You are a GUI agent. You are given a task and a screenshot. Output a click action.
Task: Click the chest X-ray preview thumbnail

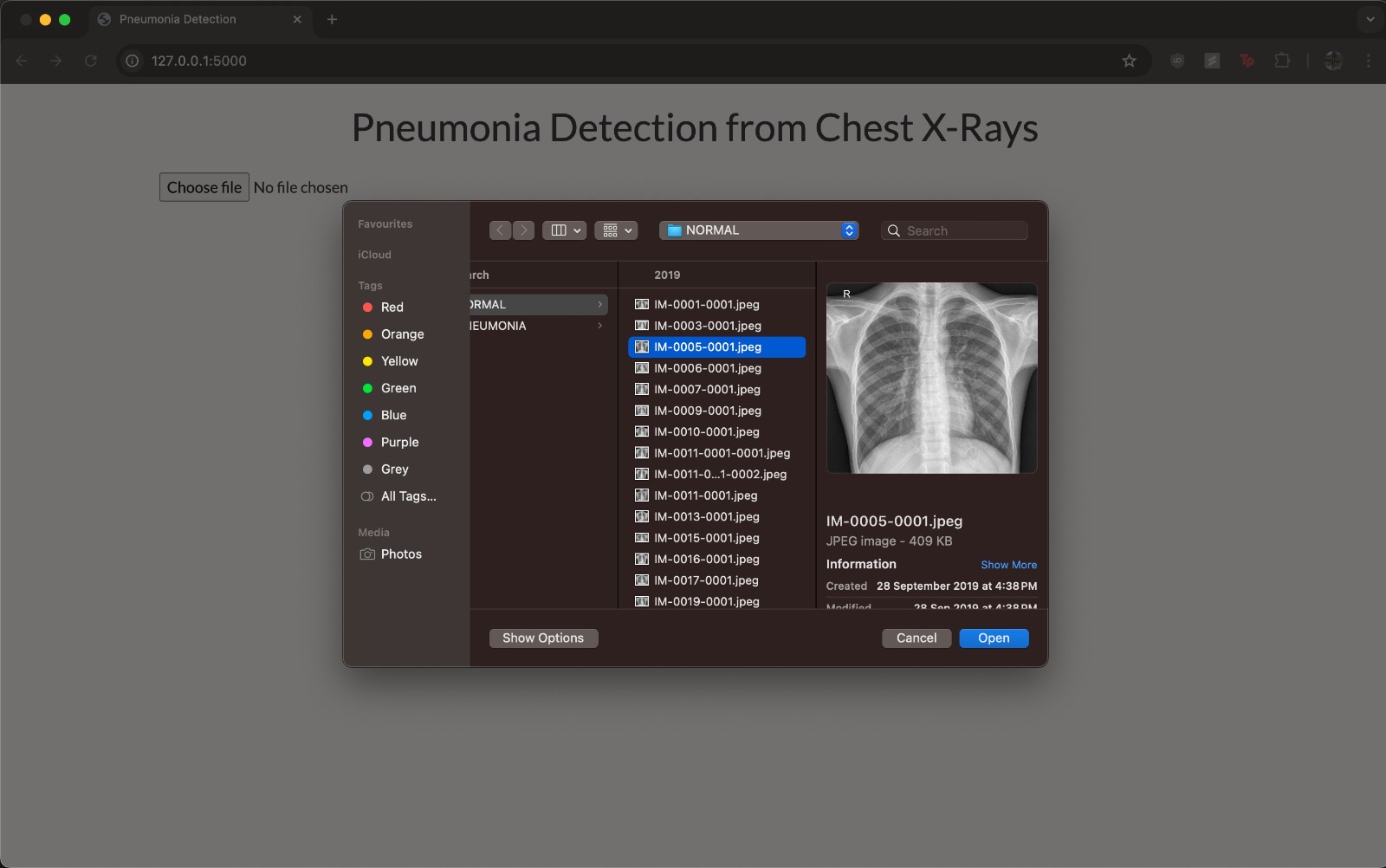point(931,378)
